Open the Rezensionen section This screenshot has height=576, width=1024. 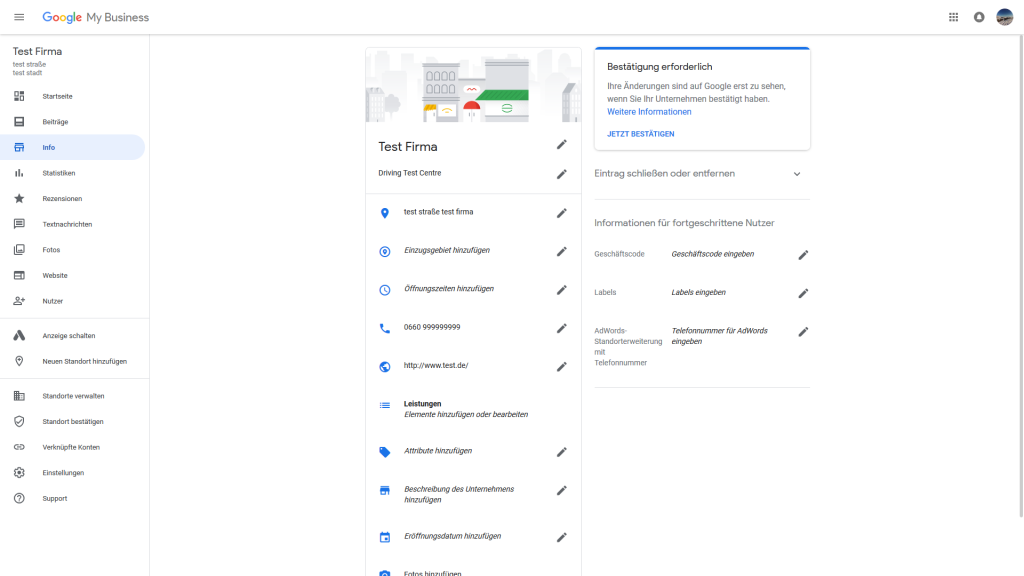[x=60, y=198]
